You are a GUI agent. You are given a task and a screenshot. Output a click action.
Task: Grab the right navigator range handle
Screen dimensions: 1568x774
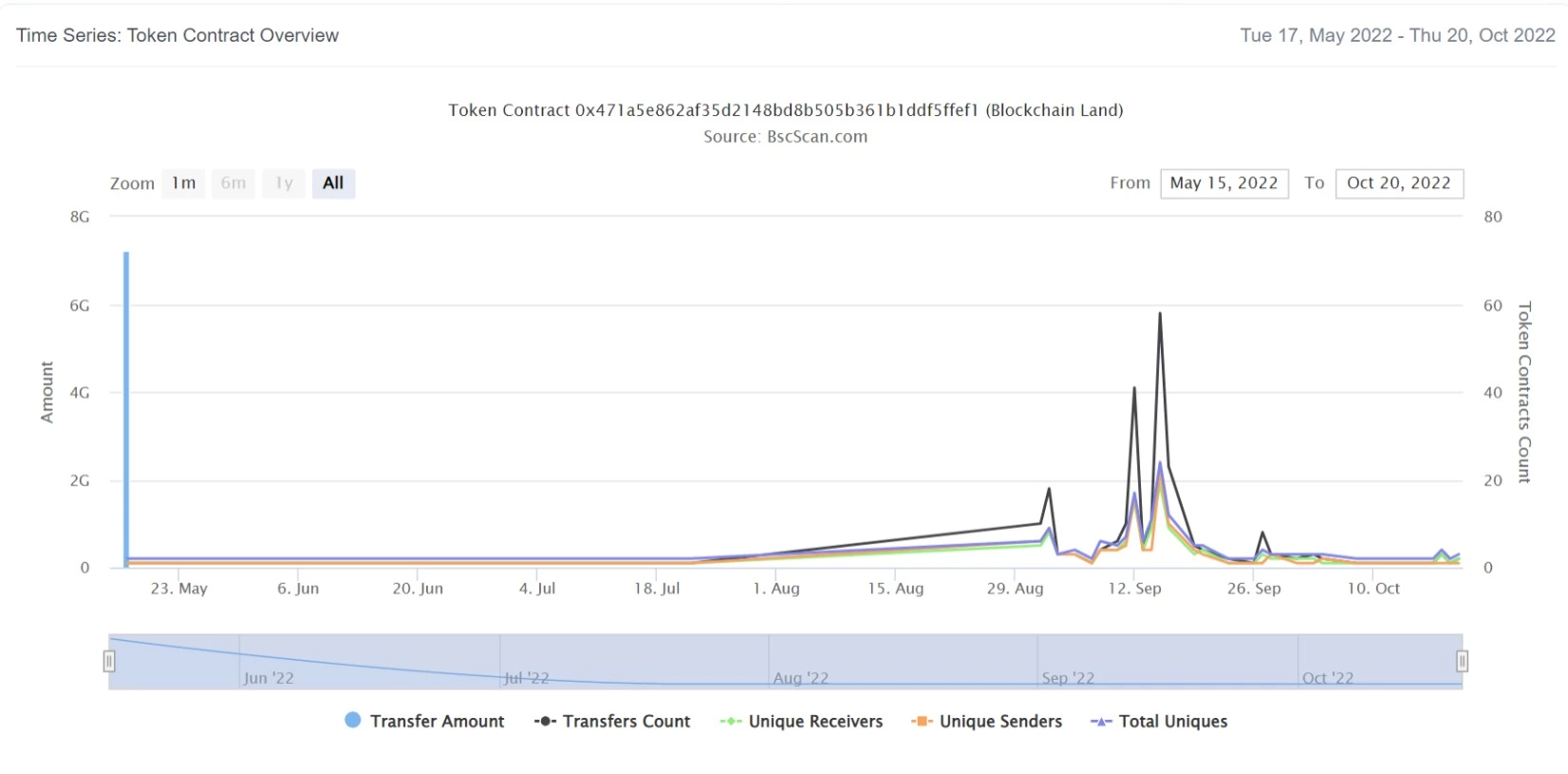coord(1463,661)
